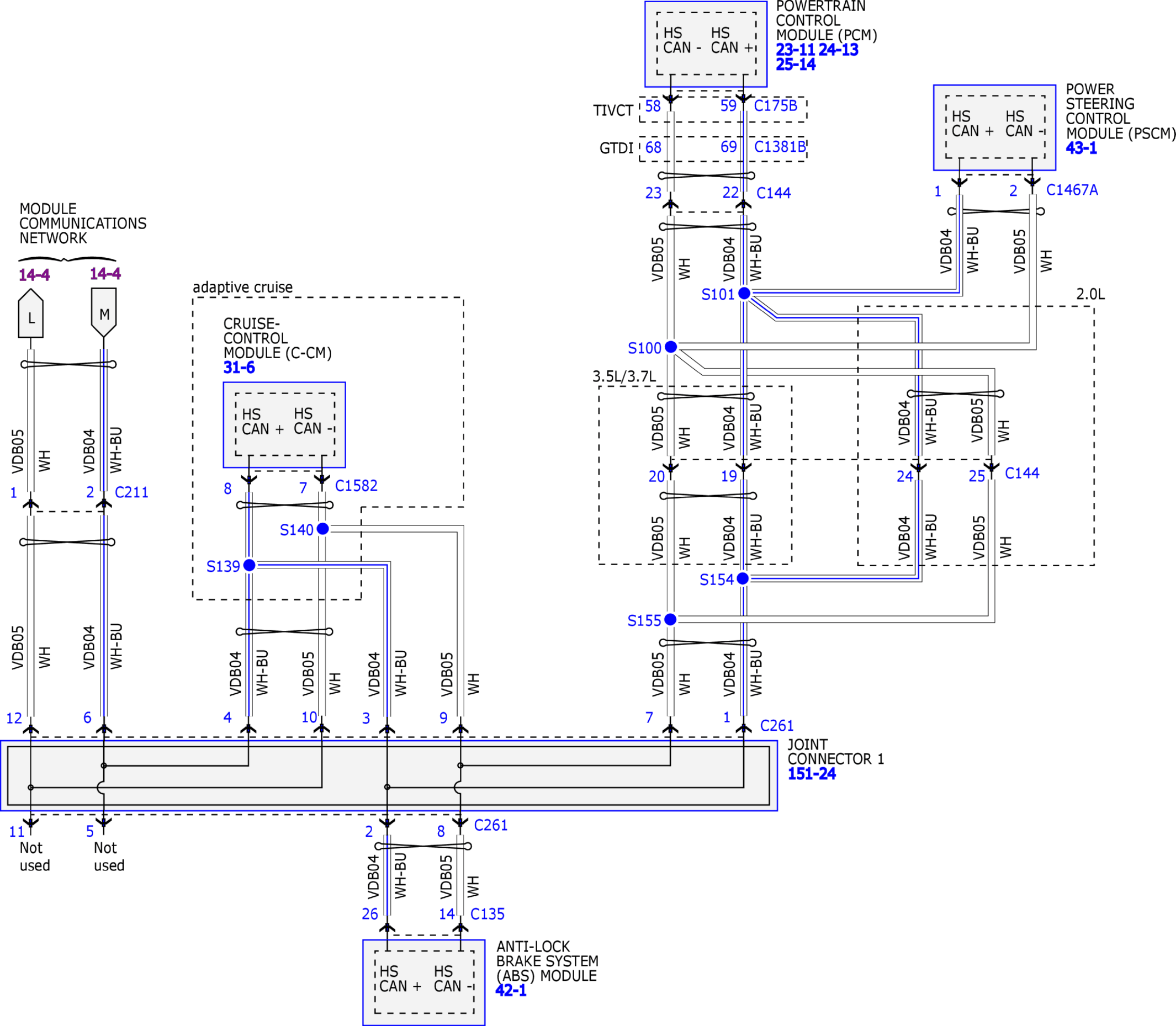Click 'JOINT CONNECTOR 1' title text
Image resolution: width=1176 pixels, height=1026 pixels.
(836, 752)
